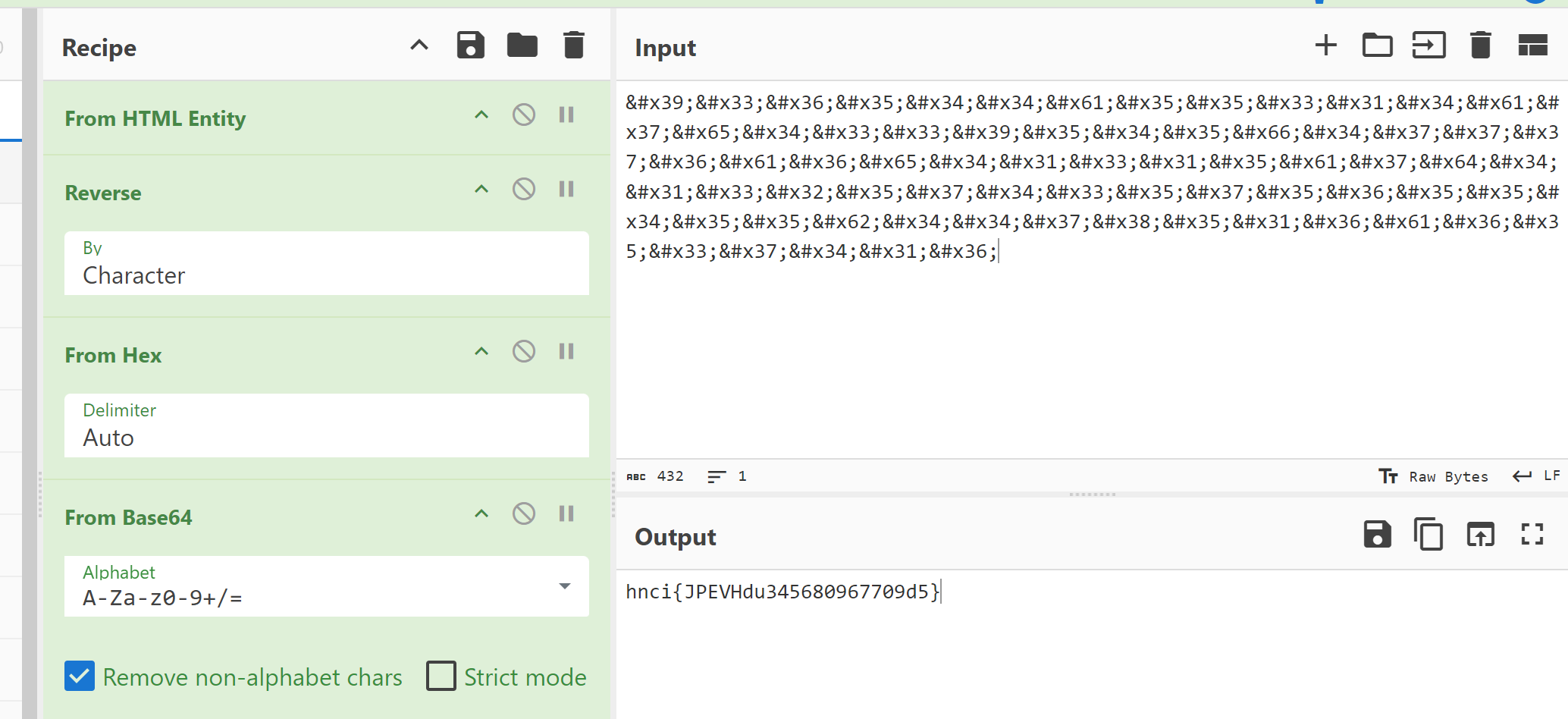
Task: Click the output flag text
Action: (783, 592)
